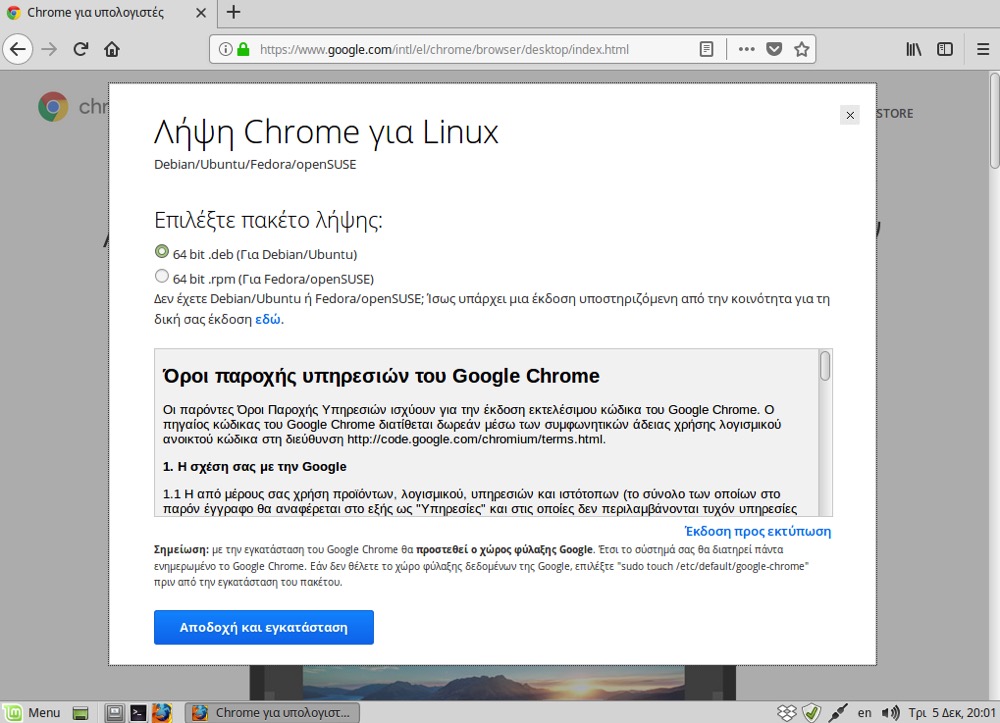
Task: Open a new tab with plus button
Action: click(234, 13)
